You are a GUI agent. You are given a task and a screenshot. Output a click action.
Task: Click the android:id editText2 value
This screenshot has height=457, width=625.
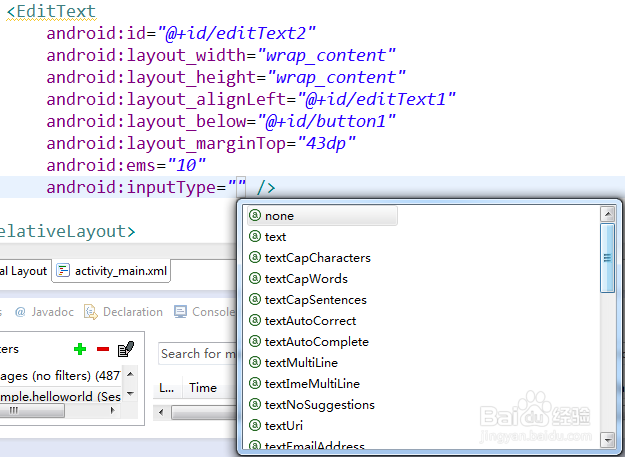236,33
